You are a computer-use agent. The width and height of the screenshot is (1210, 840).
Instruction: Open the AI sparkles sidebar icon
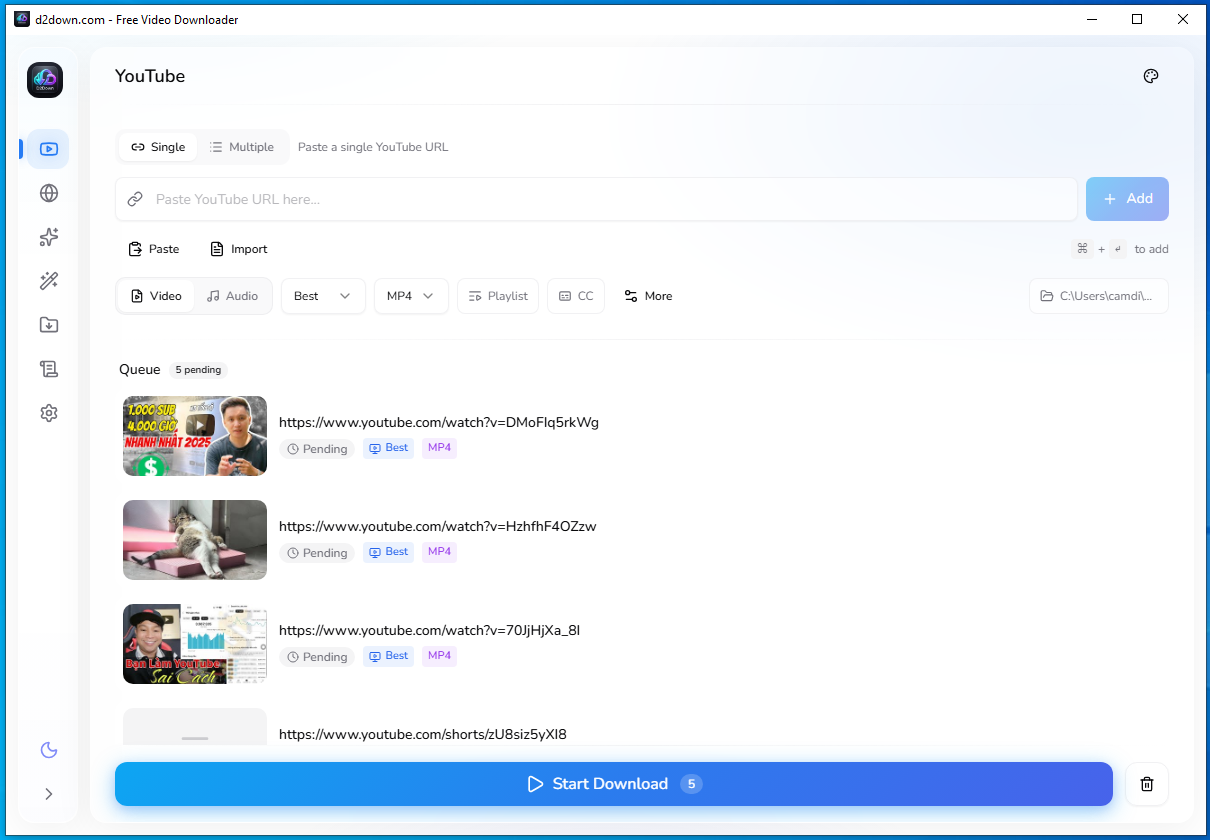pyautogui.click(x=48, y=237)
